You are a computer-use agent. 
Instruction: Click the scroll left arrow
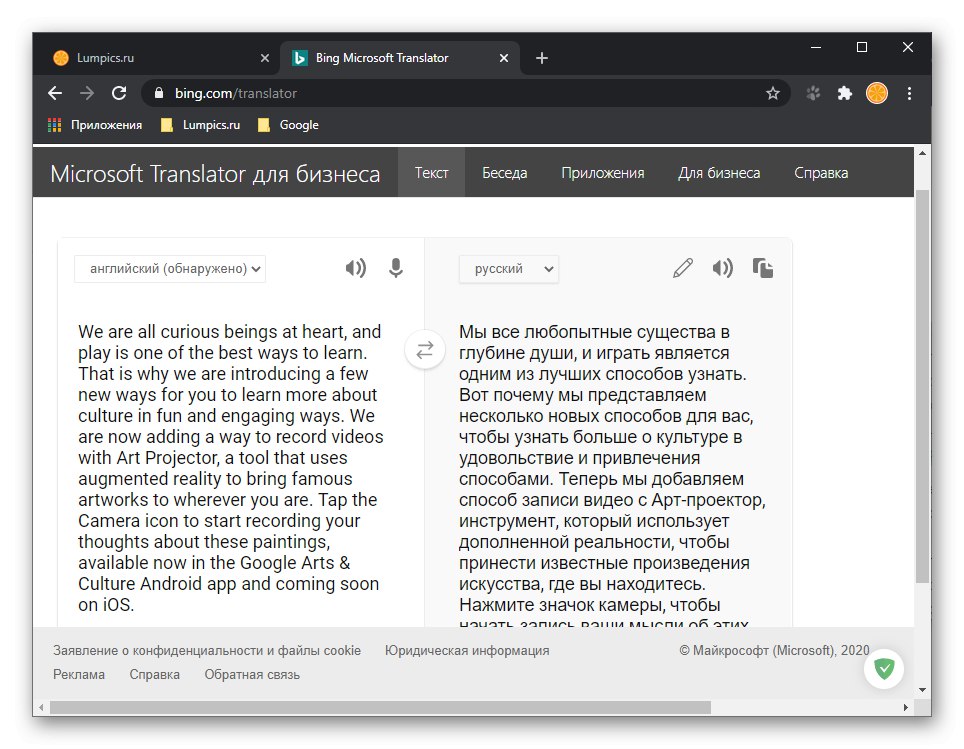(41, 708)
